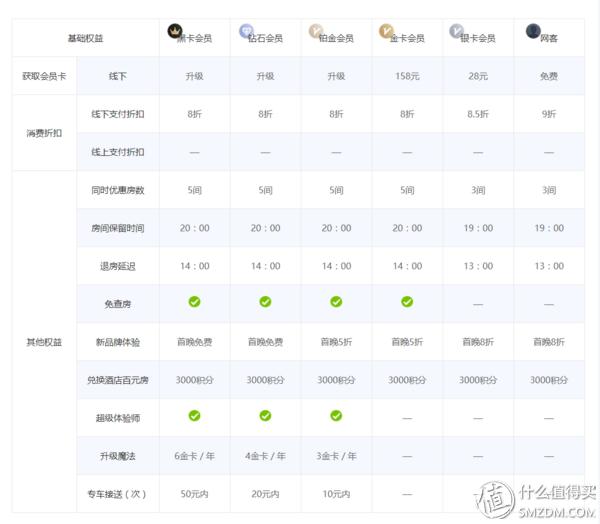Click 首晚5折 under 铂金会员
This screenshot has width=600, height=524.
[336, 342]
